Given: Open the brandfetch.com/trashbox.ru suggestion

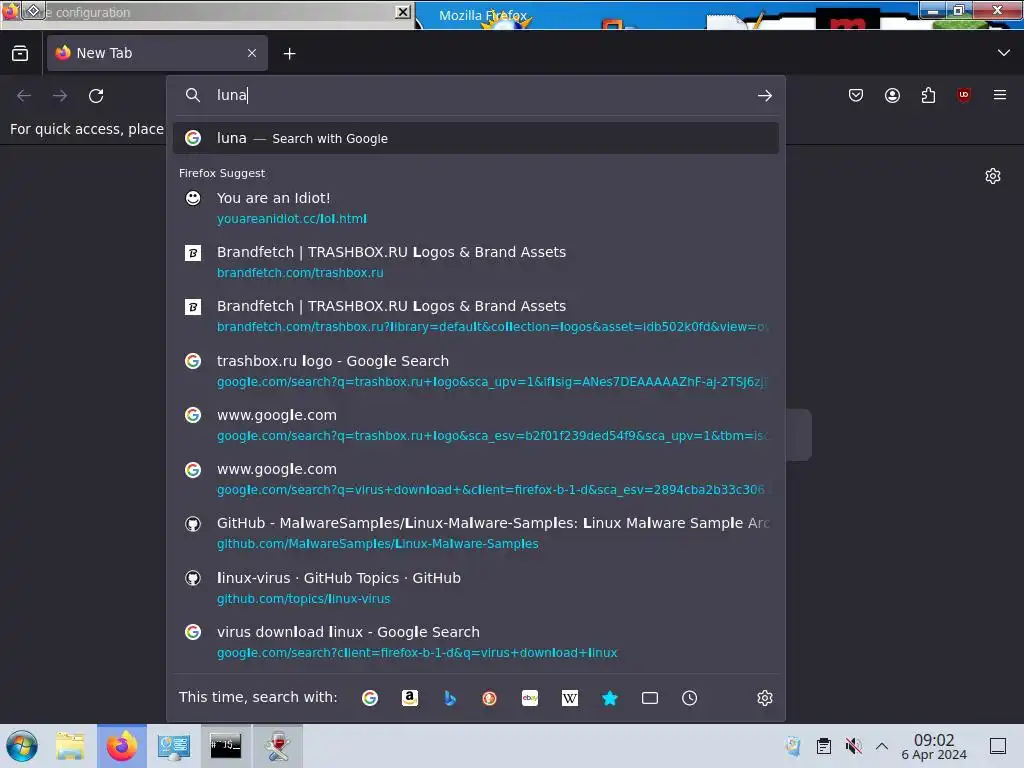Looking at the screenshot, I should click(x=475, y=262).
